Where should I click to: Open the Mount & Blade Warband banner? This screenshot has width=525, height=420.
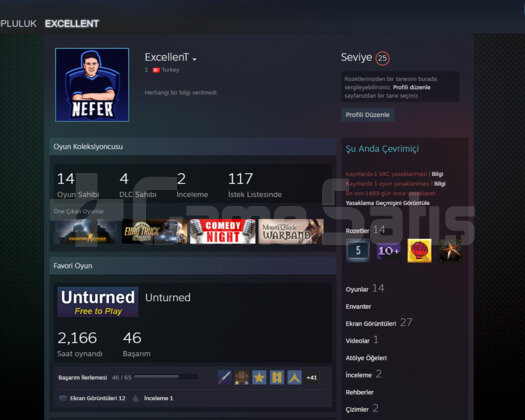click(291, 231)
